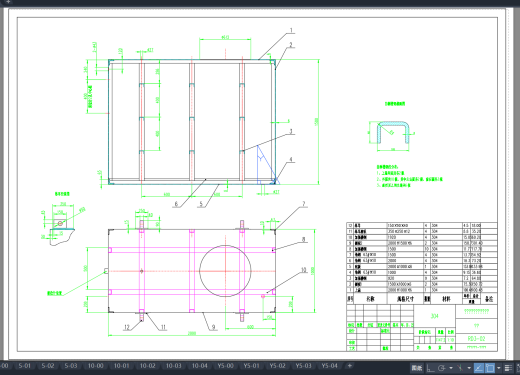
Task: Go to the 10-03 layout tab
Action: [173, 366]
